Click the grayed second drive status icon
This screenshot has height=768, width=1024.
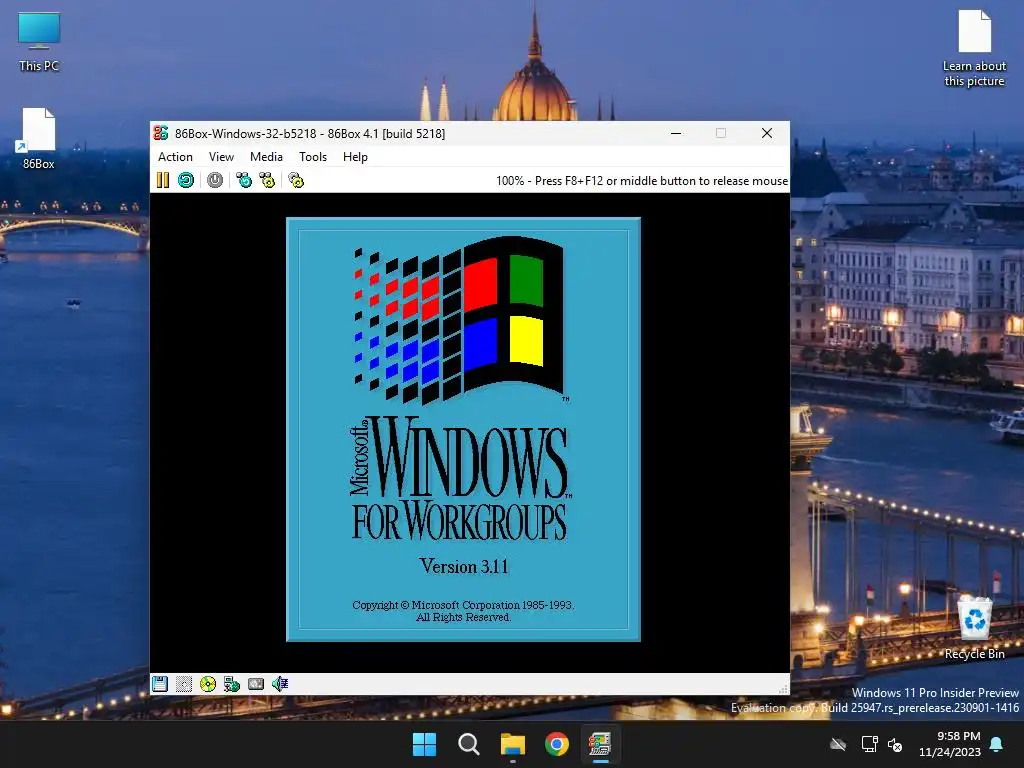[x=184, y=684]
